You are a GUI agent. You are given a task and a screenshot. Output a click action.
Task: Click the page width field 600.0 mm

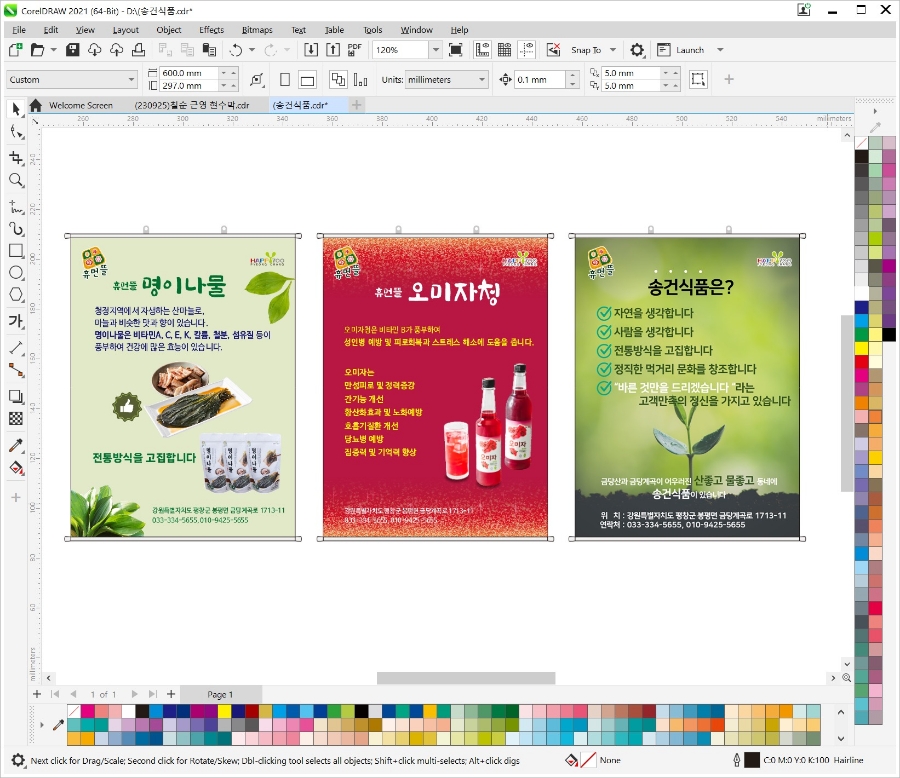click(189, 73)
